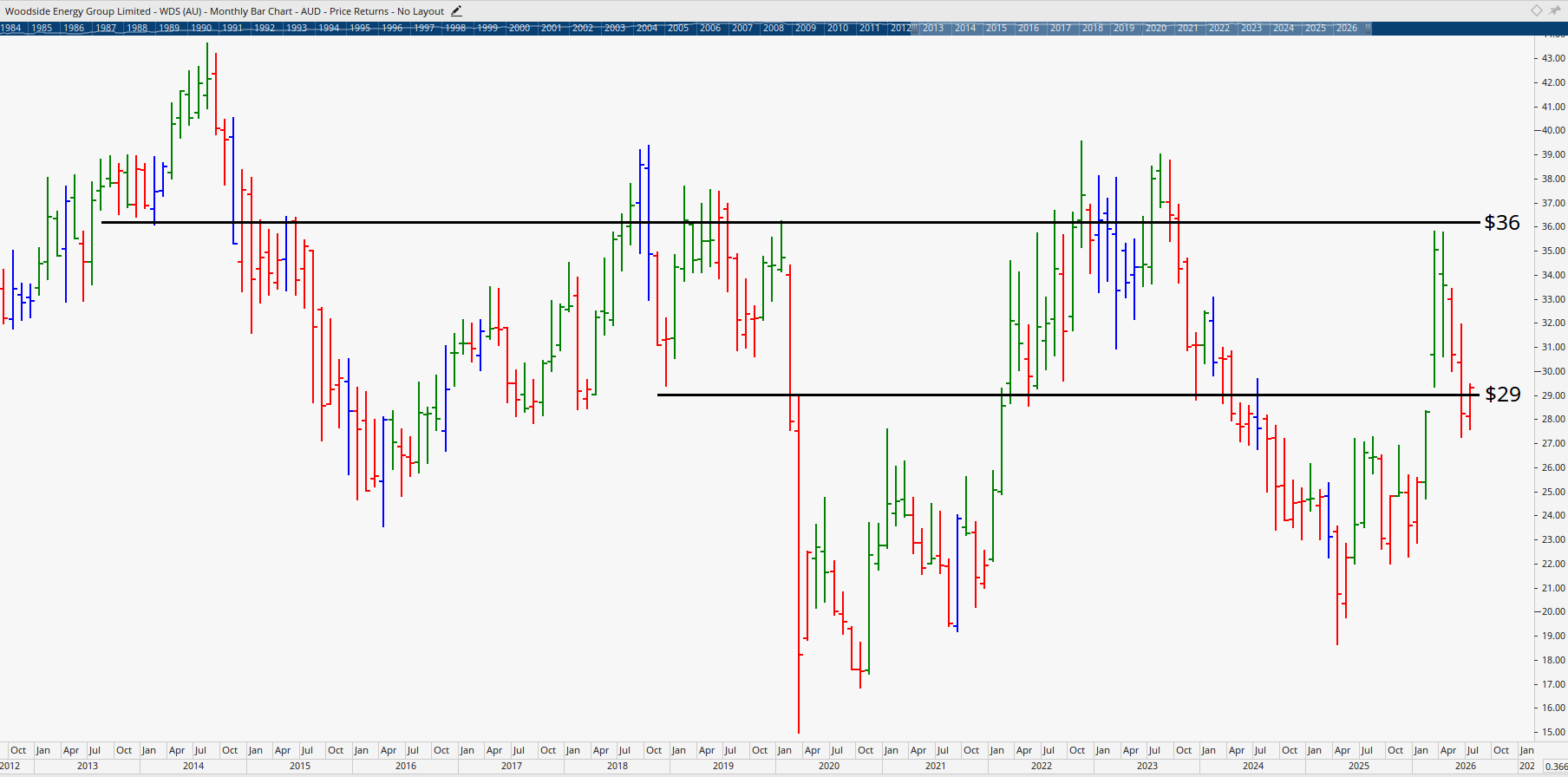The height and width of the screenshot is (777, 1568).
Task: Click year 2018 on bottom date axis
Action: click(617, 766)
